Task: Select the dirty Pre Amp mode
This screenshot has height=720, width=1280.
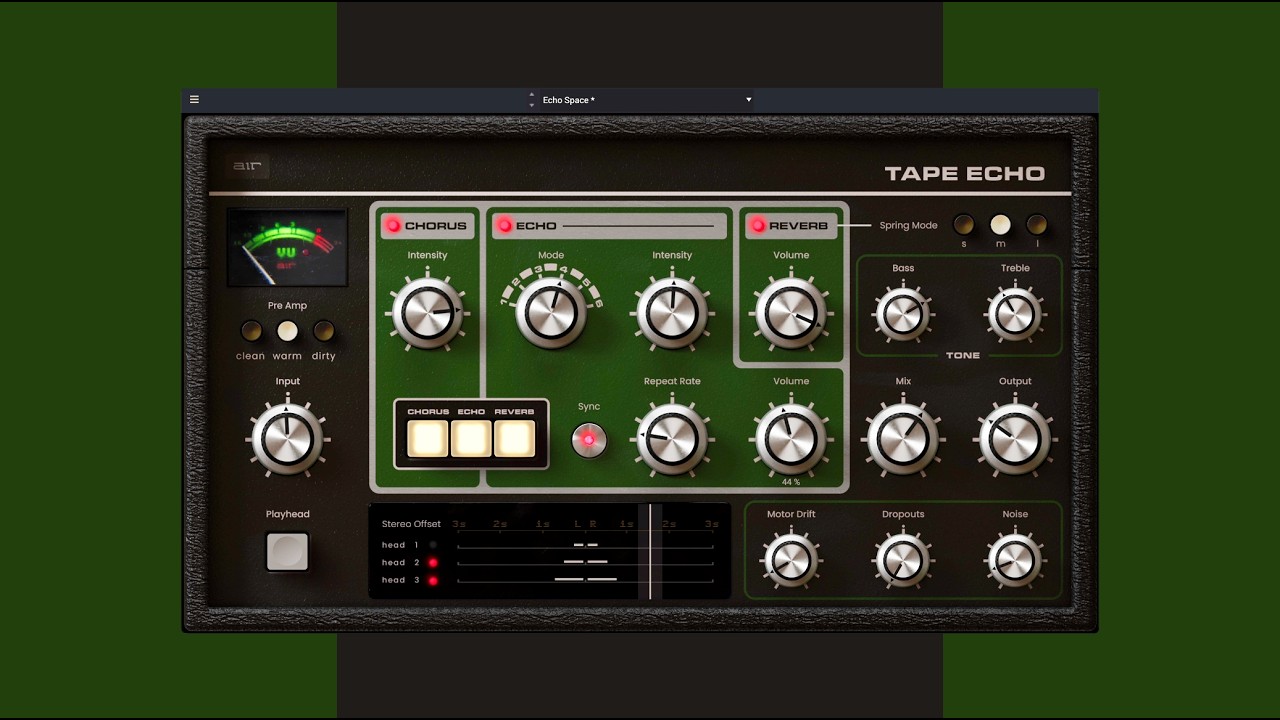Action: (323, 330)
